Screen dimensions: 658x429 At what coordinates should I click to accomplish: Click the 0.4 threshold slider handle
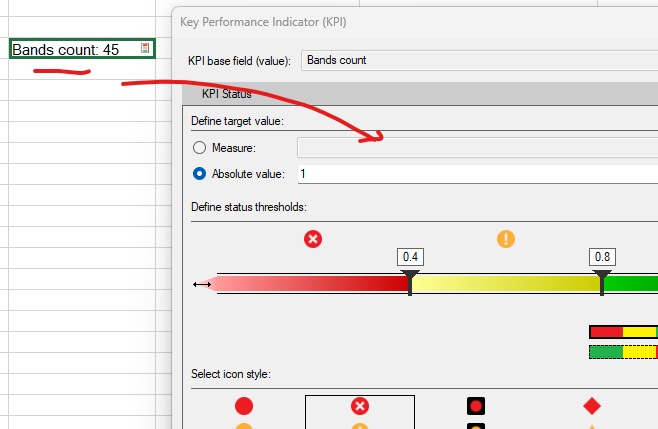tap(410, 283)
